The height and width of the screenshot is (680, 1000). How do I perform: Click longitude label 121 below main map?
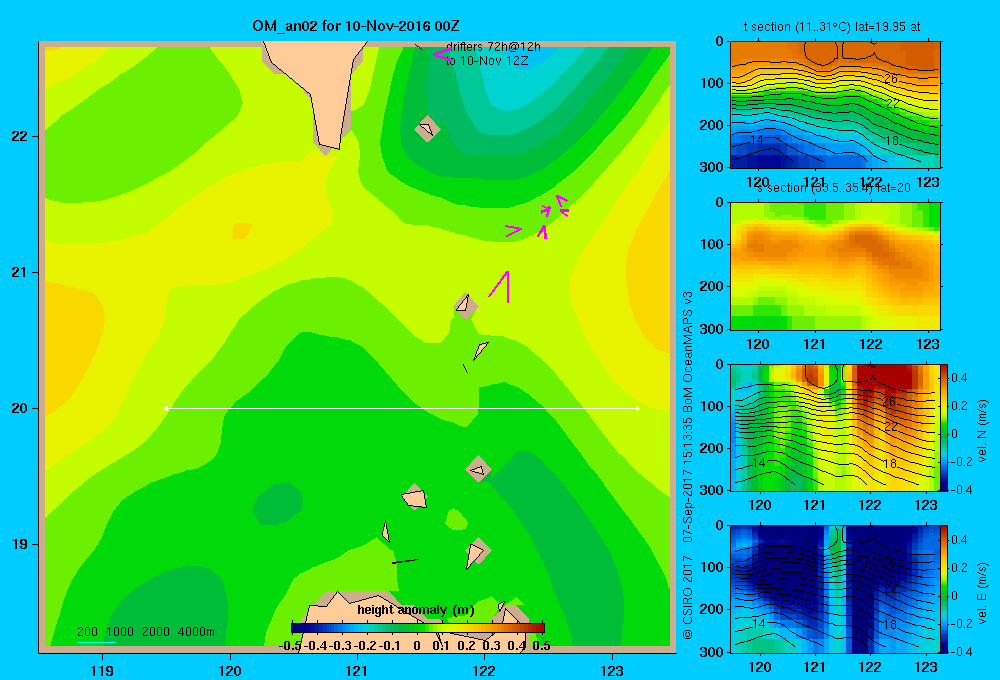click(357, 670)
